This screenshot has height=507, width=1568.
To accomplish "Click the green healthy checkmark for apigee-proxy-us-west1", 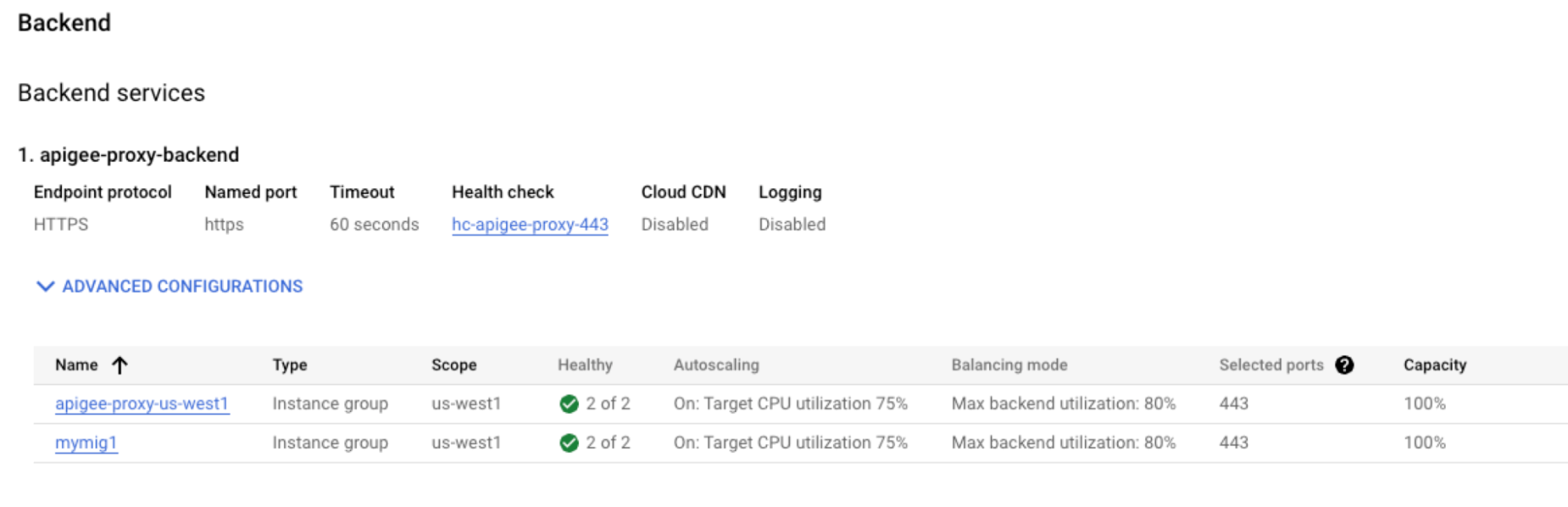I will [x=569, y=404].
